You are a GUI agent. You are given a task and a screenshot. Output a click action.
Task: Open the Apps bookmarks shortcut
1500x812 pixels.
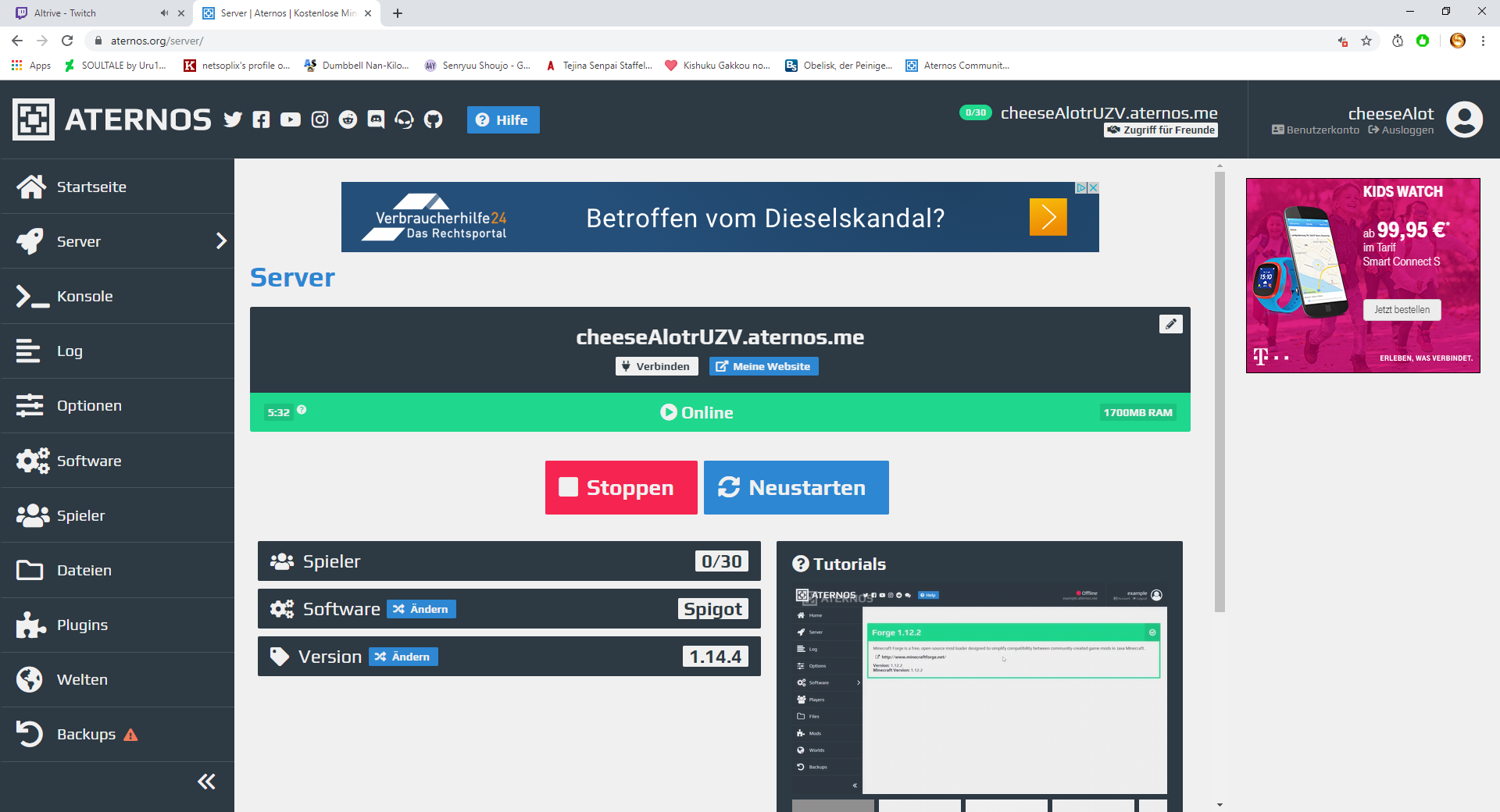click(x=31, y=66)
